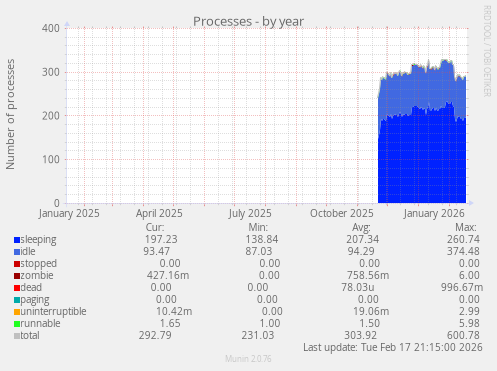
Task: Select total average value 303.92
Action: click(x=361, y=335)
